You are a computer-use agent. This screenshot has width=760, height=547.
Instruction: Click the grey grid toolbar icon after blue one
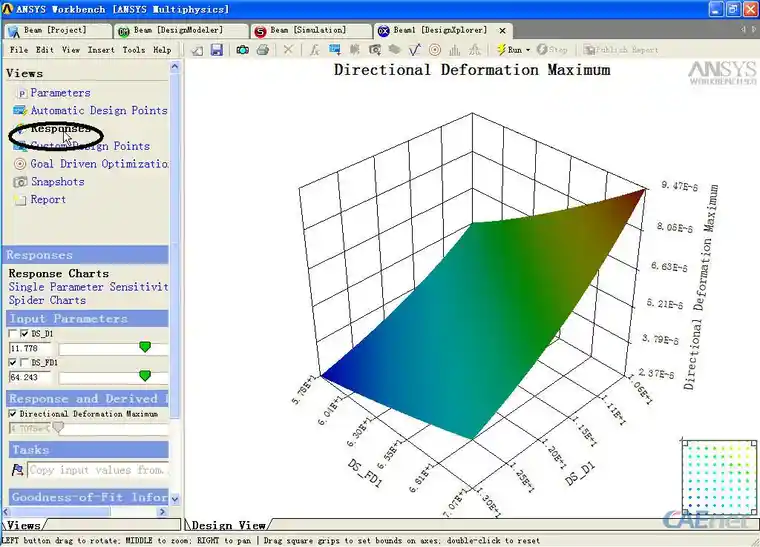tap(354, 49)
